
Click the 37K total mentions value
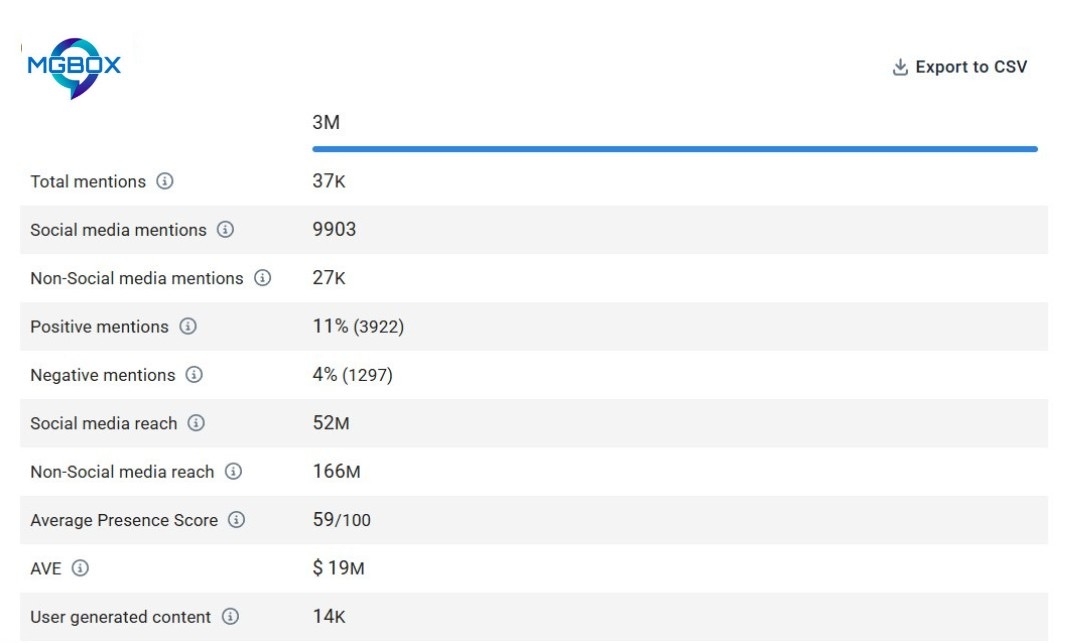pyautogui.click(x=329, y=181)
